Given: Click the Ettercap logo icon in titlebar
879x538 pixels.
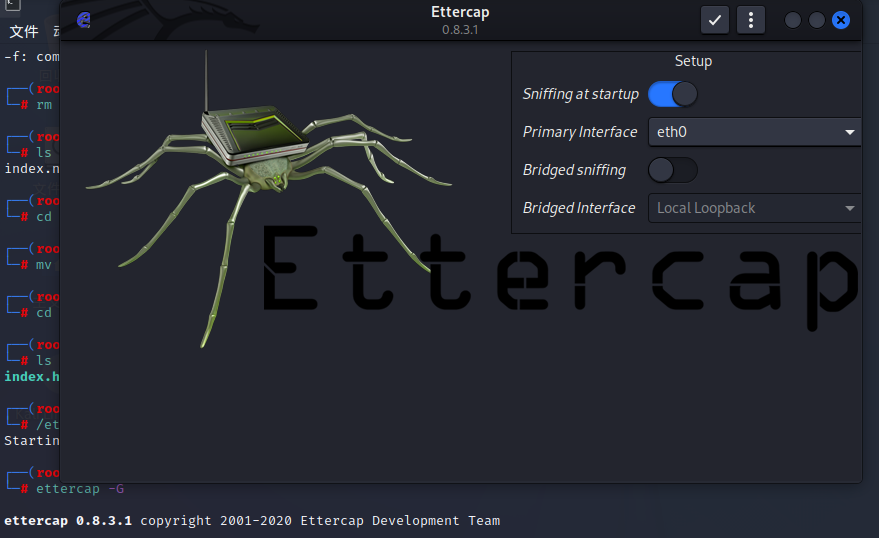Looking at the screenshot, I should (x=84, y=20).
